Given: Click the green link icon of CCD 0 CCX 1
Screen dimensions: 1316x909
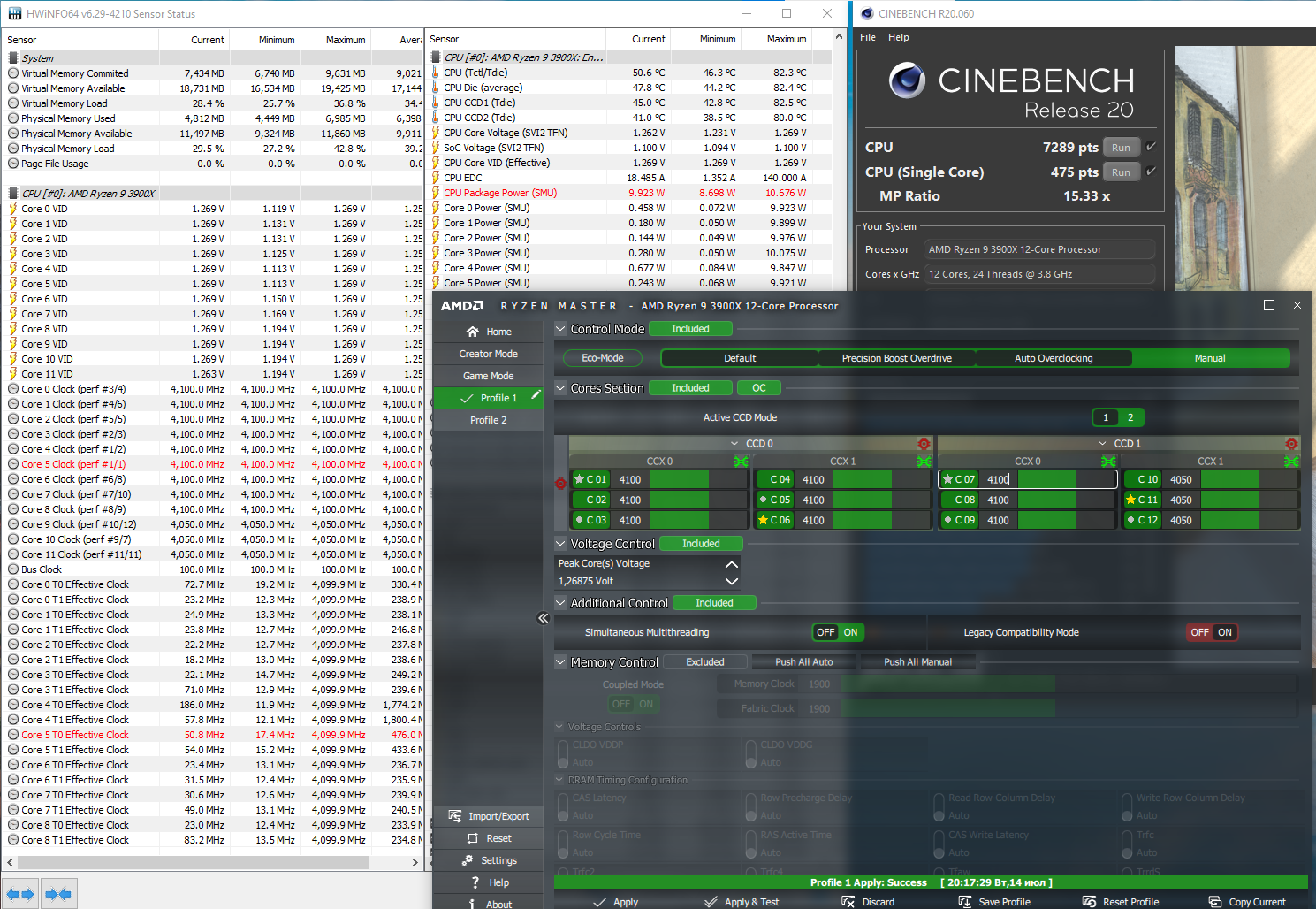Looking at the screenshot, I should (x=924, y=462).
